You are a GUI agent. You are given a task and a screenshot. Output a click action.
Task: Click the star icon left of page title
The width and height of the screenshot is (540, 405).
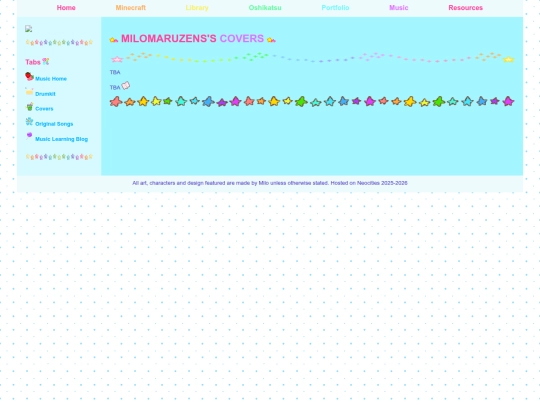click(x=114, y=40)
